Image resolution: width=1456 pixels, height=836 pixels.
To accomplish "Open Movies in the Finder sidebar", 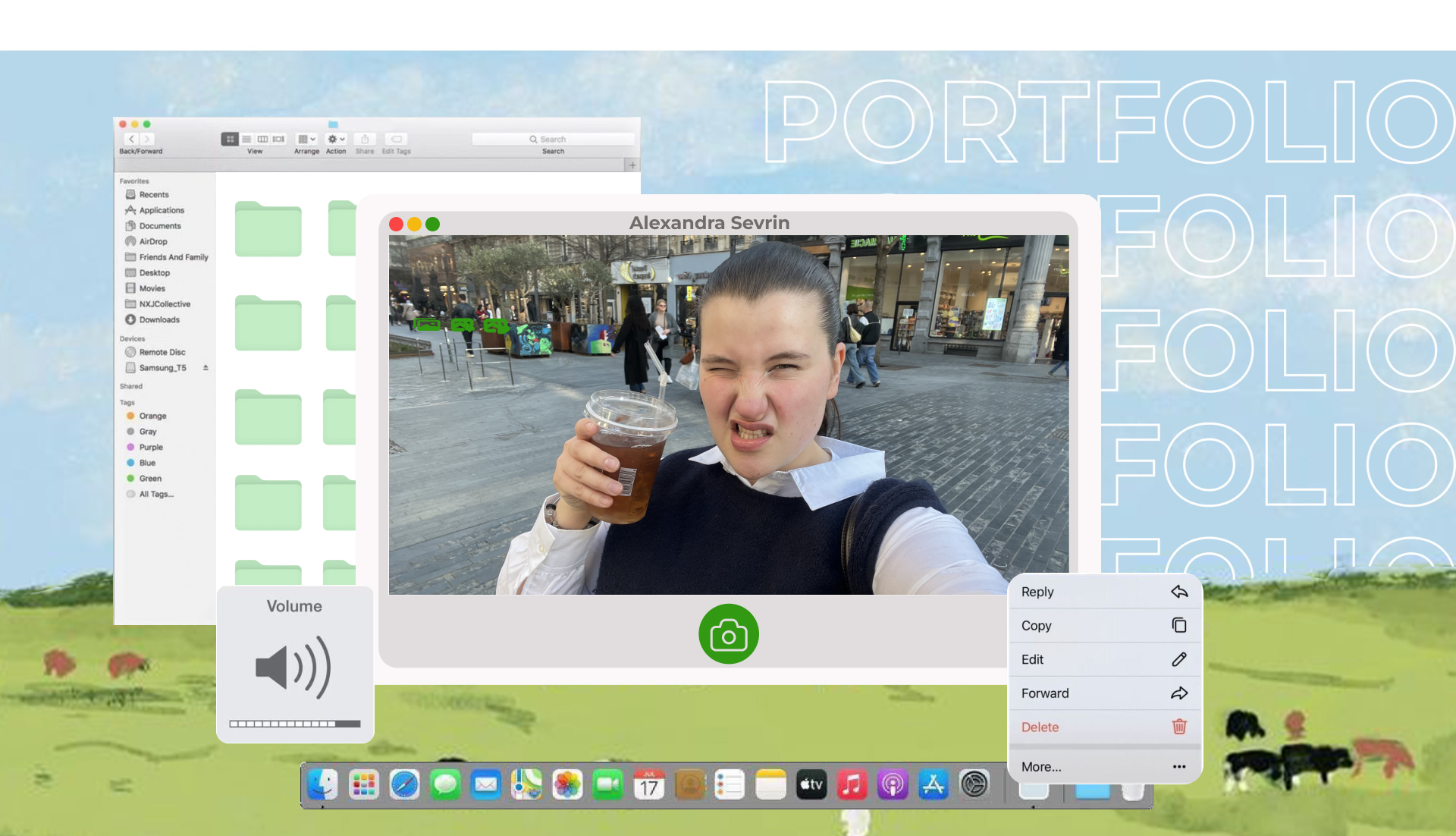I will click(145, 288).
